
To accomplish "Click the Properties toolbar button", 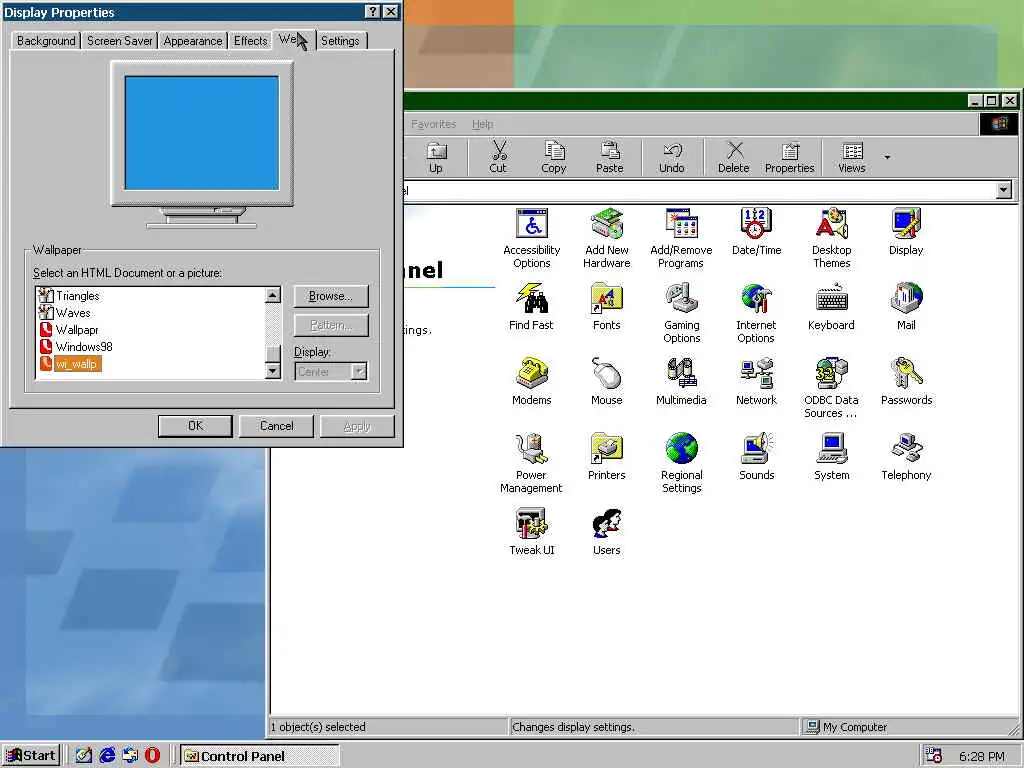I will 790,158.
